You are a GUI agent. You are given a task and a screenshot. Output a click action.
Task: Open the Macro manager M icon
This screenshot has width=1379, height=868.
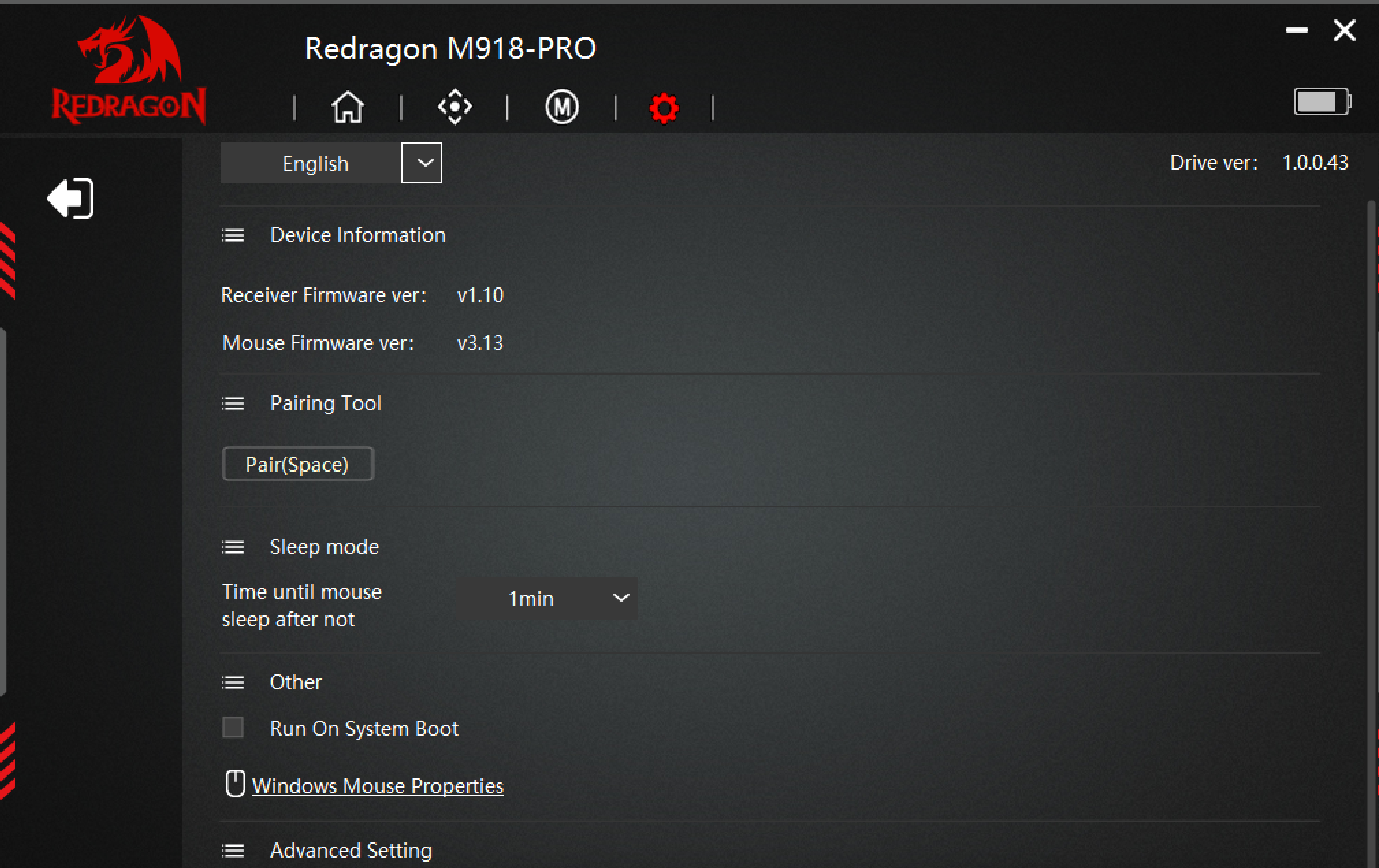(x=562, y=107)
